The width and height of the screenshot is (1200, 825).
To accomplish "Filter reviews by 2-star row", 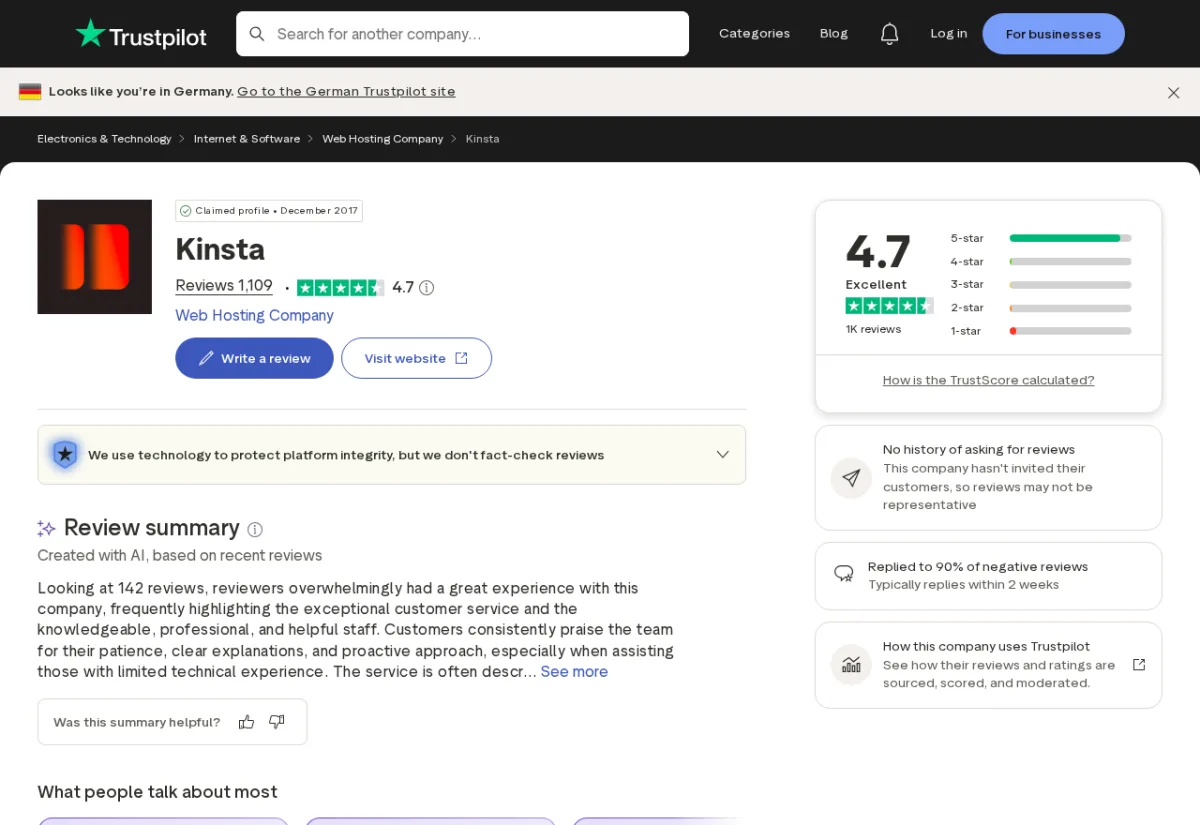I will click(x=1041, y=308).
